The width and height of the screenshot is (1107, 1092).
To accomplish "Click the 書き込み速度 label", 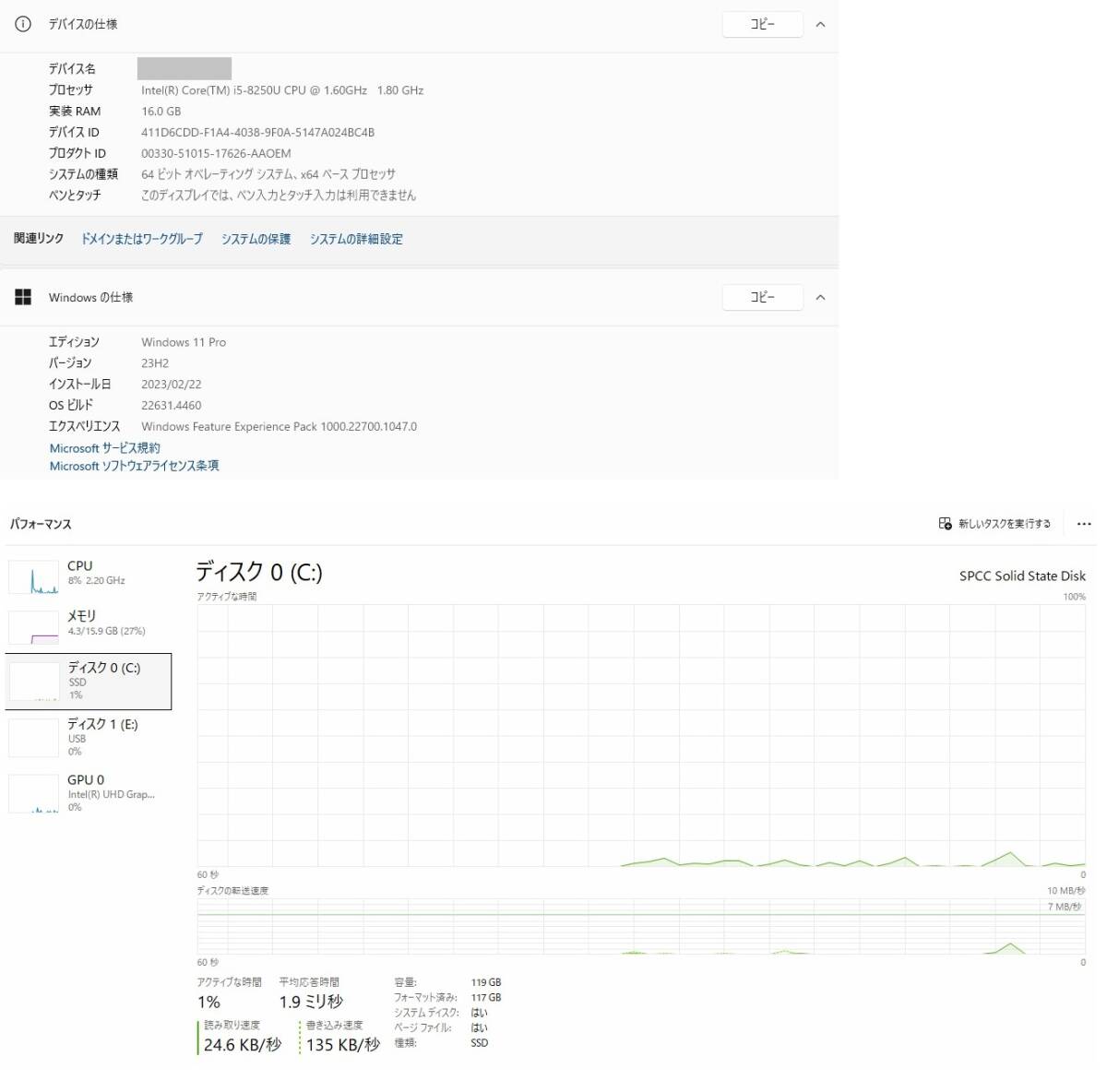I will (334, 1026).
